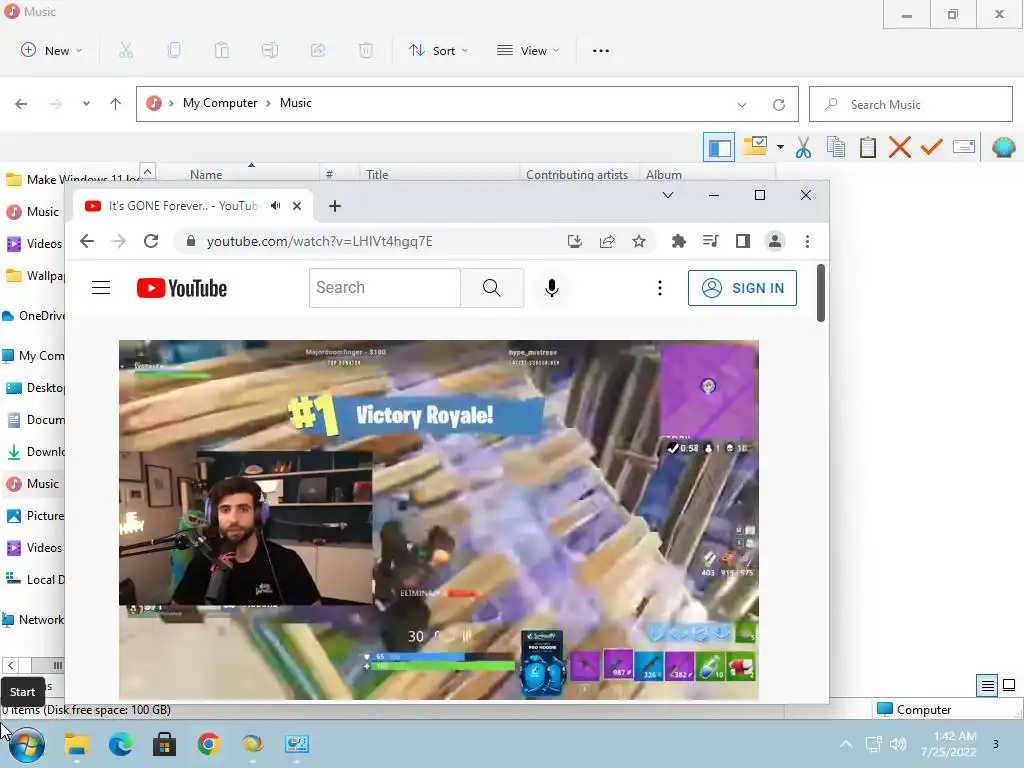Click the Rename icon in top ribbon
The width and height of the screenshot is (1024, 768).
[270, 50]
